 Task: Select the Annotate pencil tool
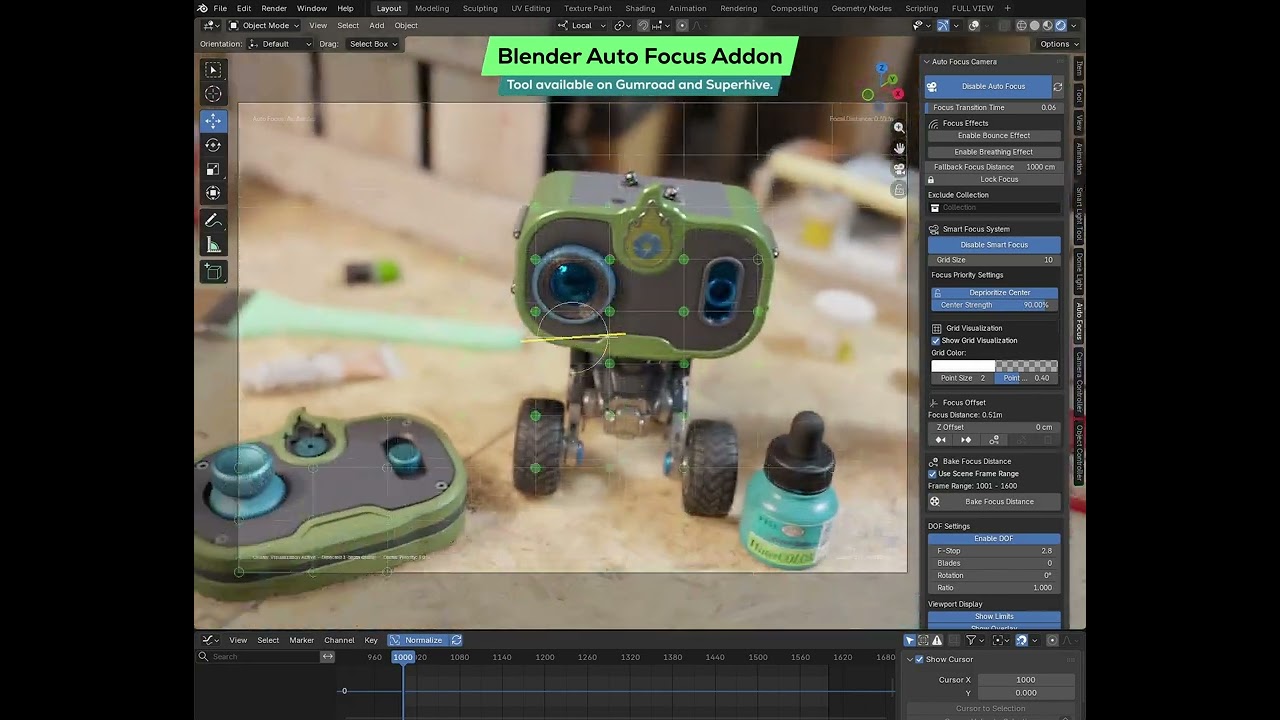point(213,220)
